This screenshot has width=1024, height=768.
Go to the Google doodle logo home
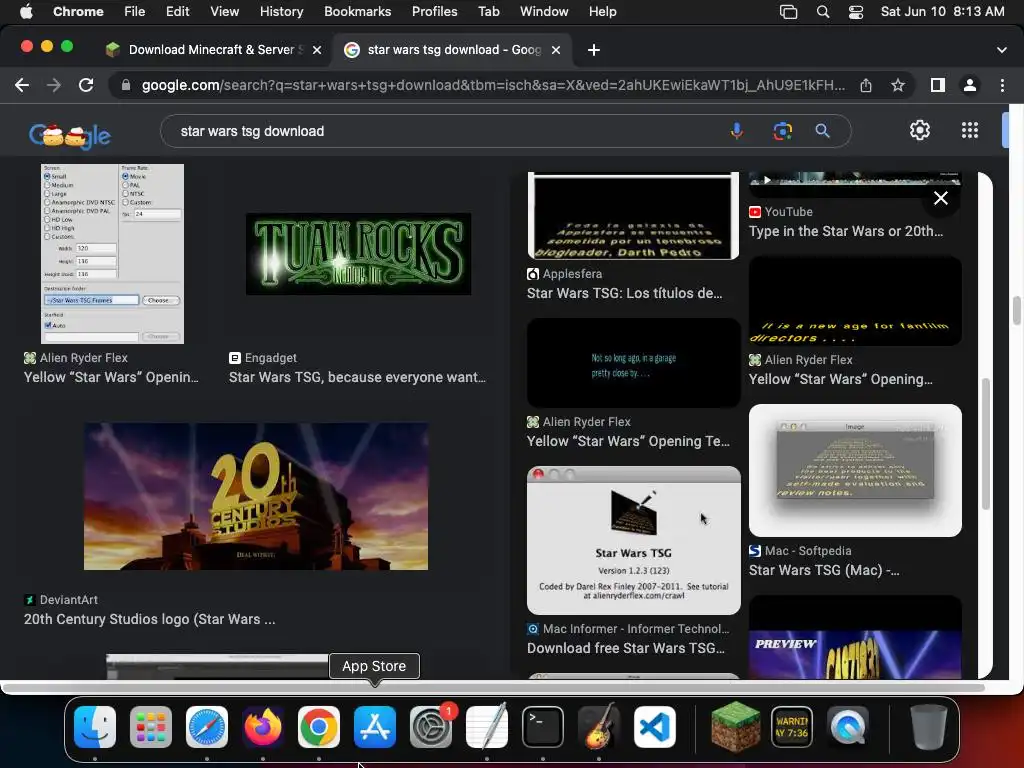(70, 135)
